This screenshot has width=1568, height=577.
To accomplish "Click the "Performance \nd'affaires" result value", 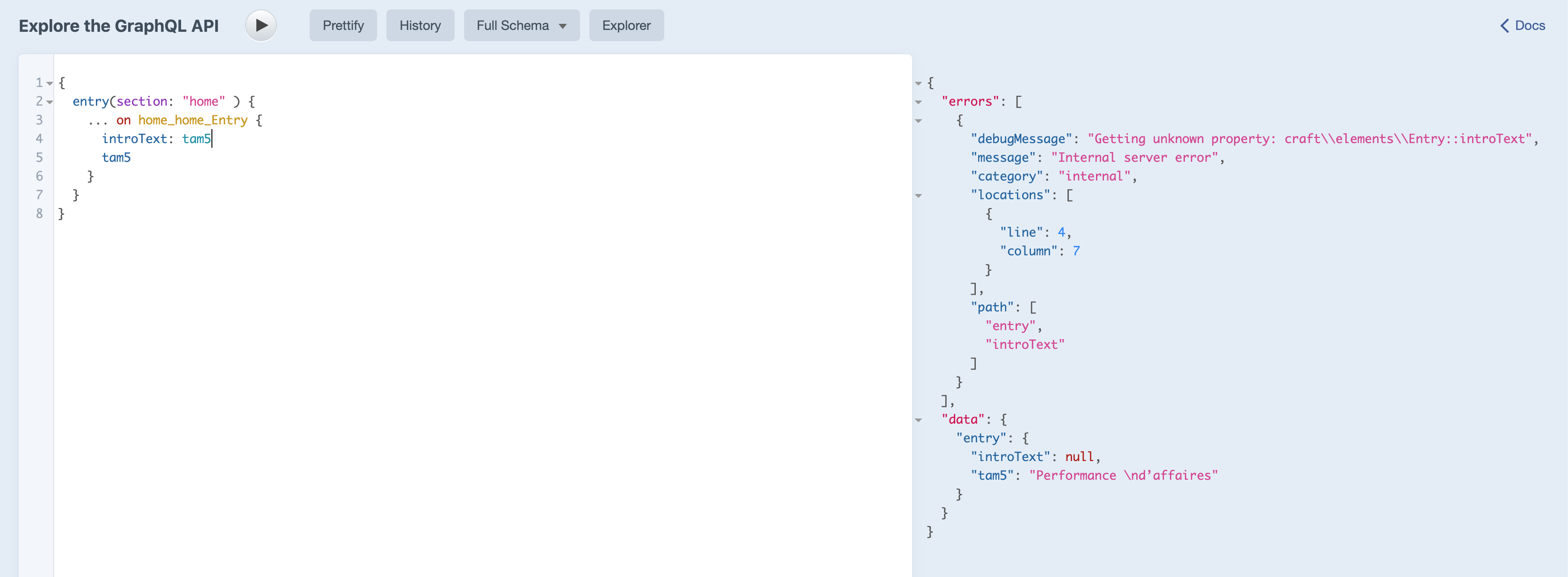I will (x=1123, y=476).
